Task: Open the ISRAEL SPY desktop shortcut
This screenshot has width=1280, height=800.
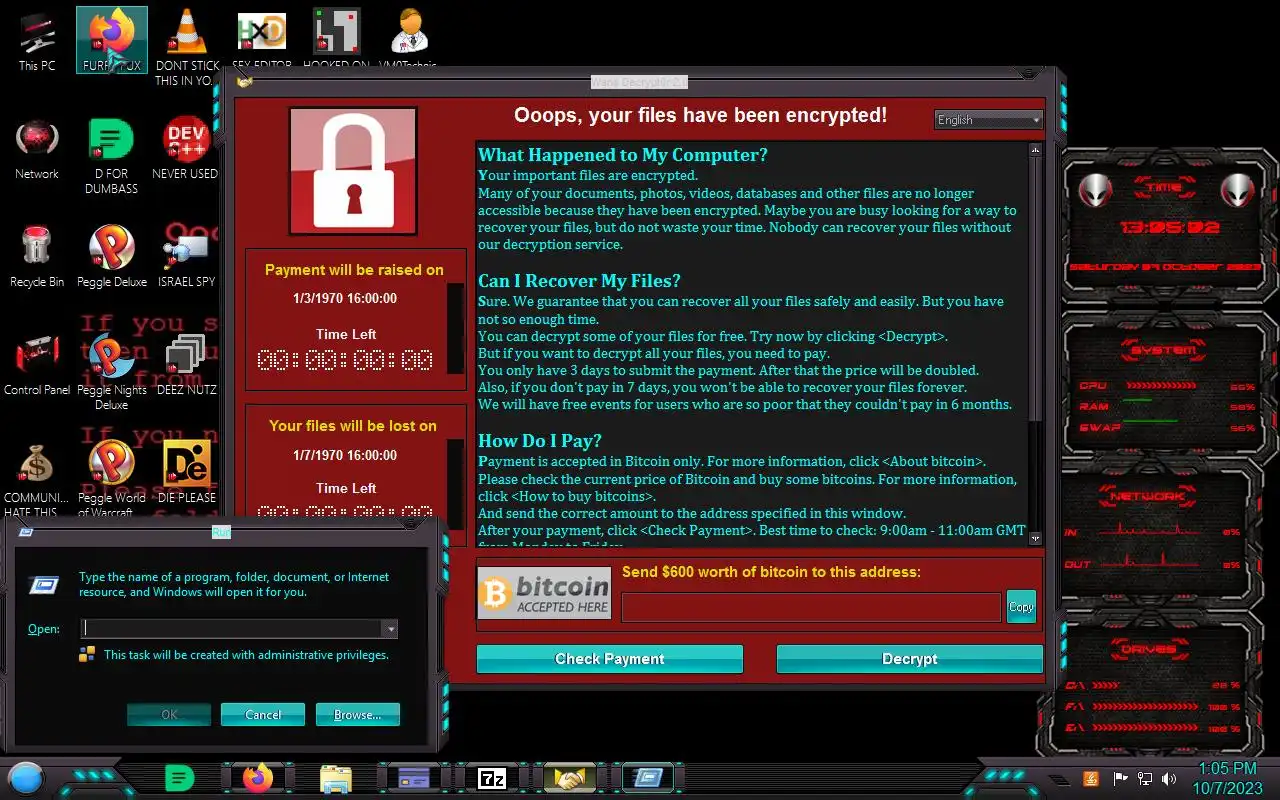Action: pyautogui.click(x=186, y=257)
